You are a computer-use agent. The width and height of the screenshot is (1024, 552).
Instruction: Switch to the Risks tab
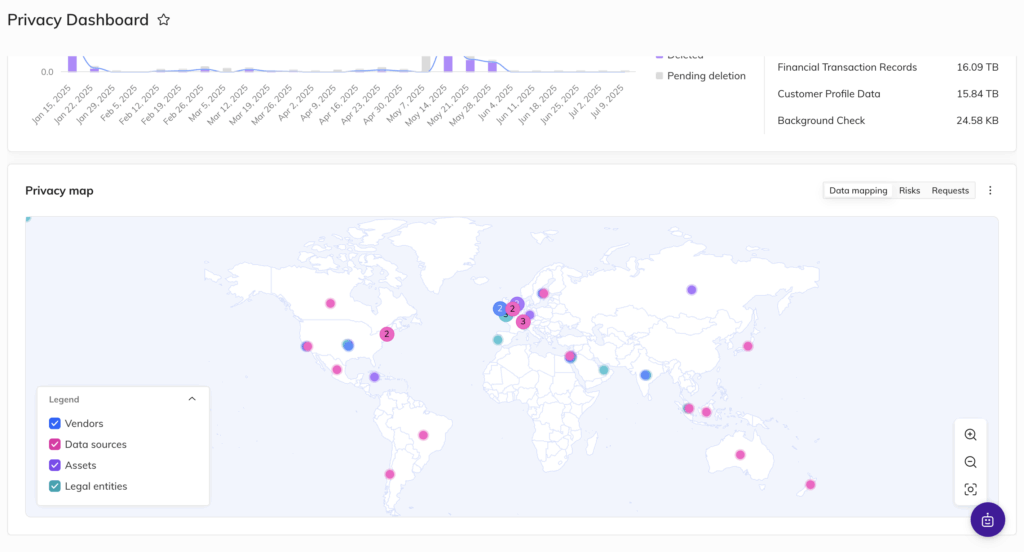point(909,191)
